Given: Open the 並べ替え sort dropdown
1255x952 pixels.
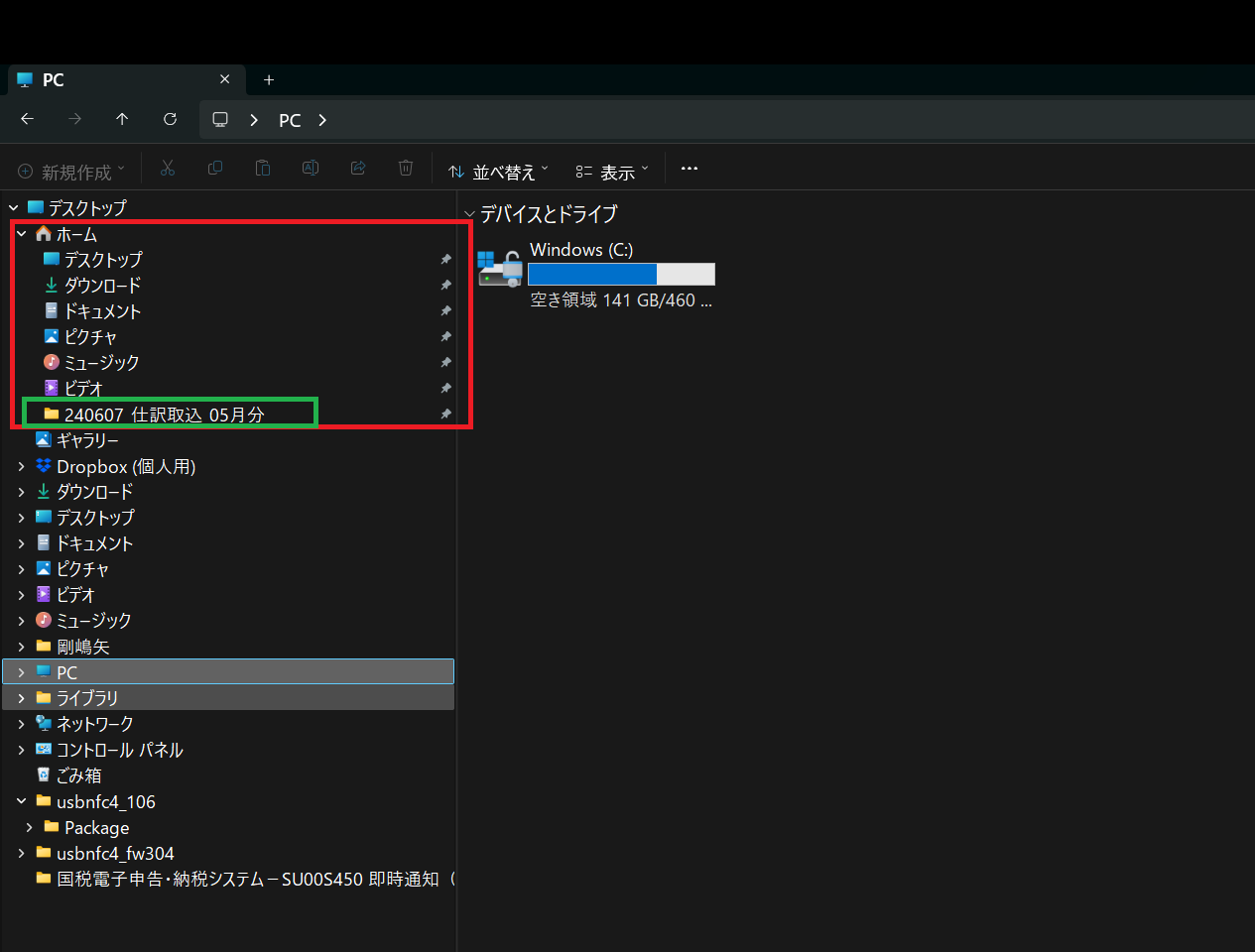Looking at the screenshot, I should (x=498, y=172).
